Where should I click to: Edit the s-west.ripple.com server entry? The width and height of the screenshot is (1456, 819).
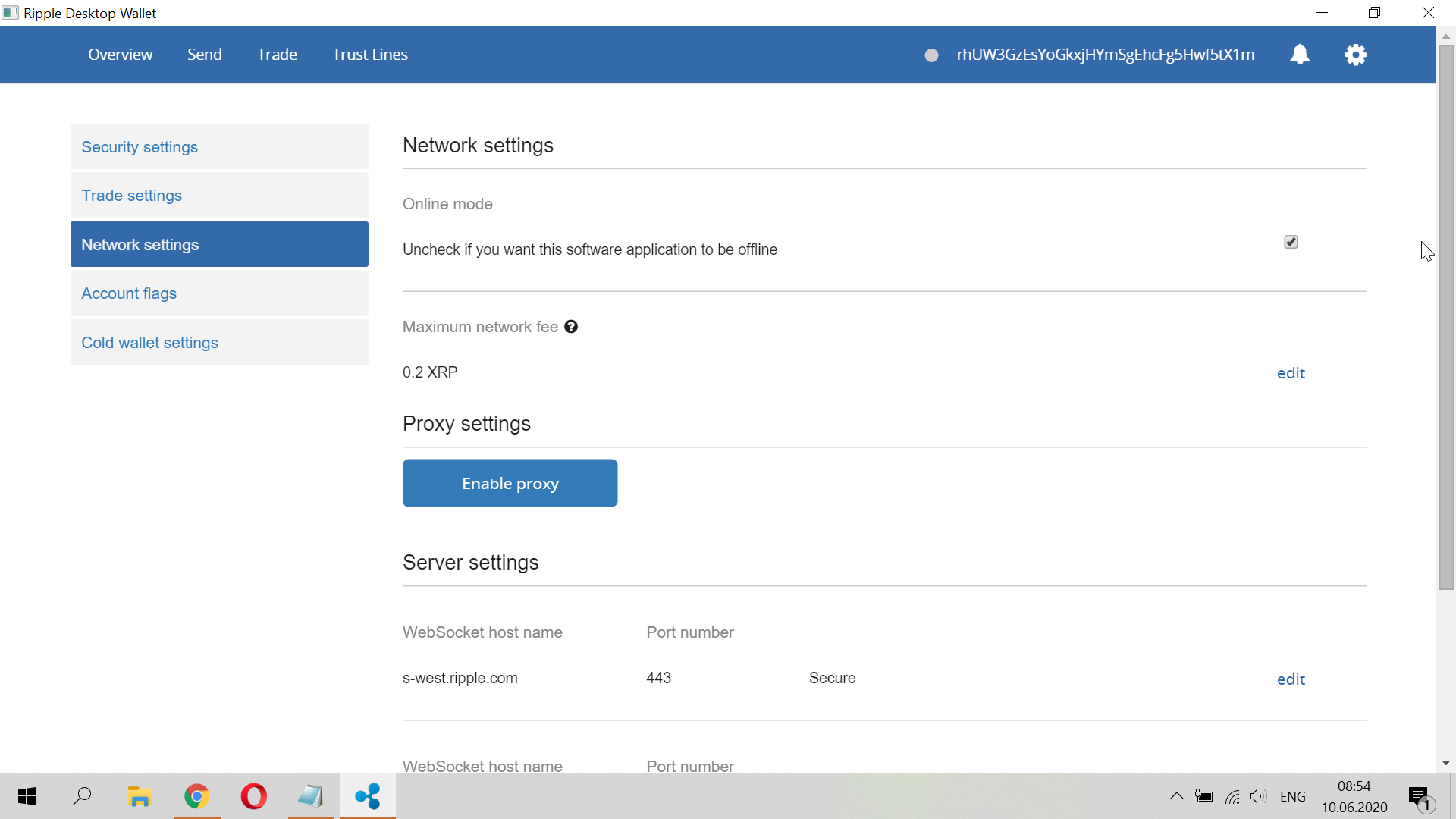(x=1291, y=679)
